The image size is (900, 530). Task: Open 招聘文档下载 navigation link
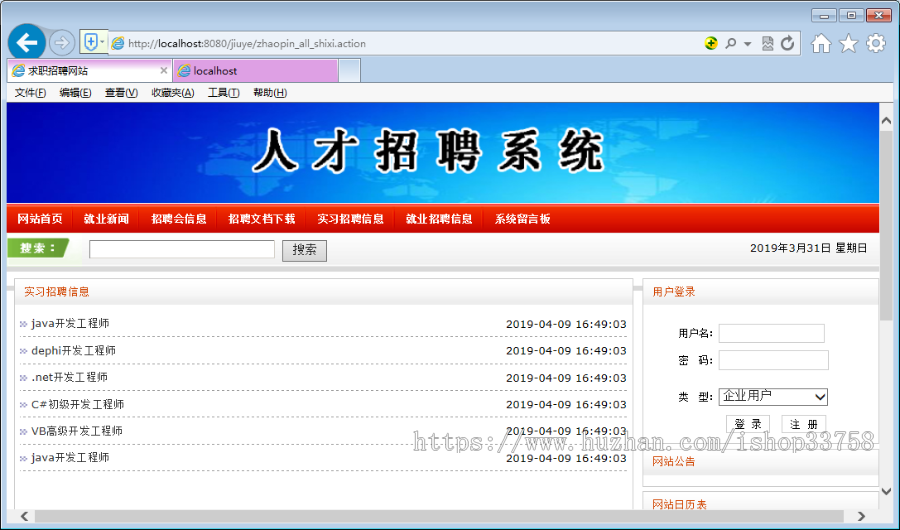(262, 219)
